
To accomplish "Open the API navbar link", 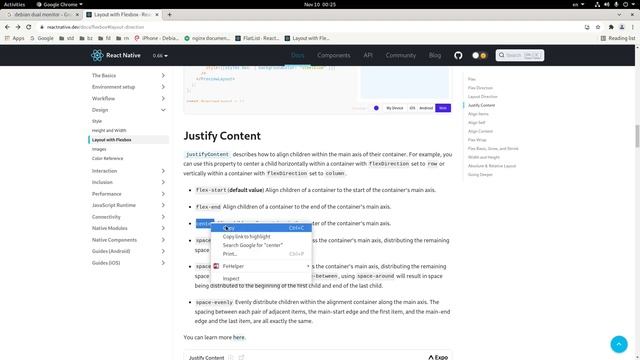I will (x=368, y=55).
